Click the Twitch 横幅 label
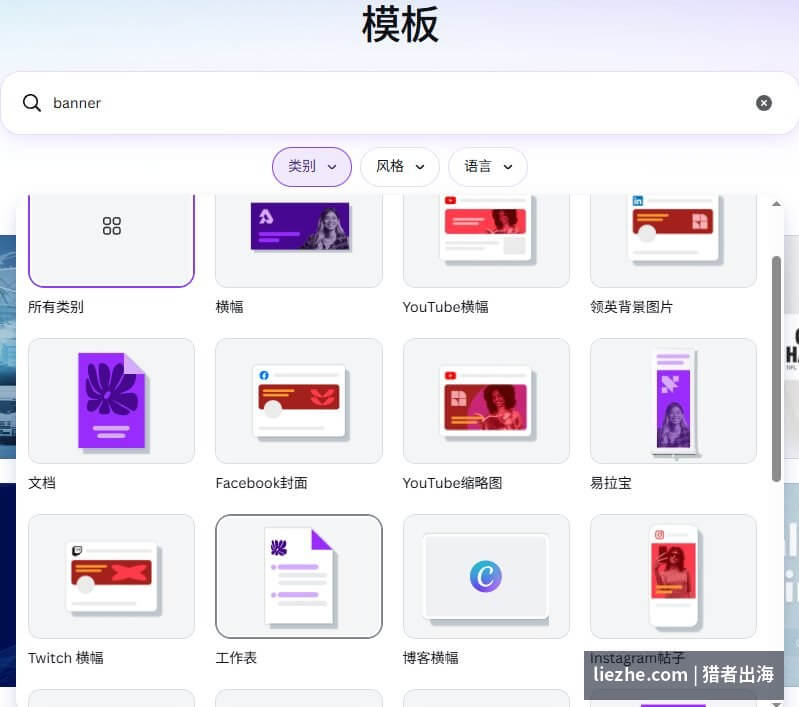 click(66, 658)
